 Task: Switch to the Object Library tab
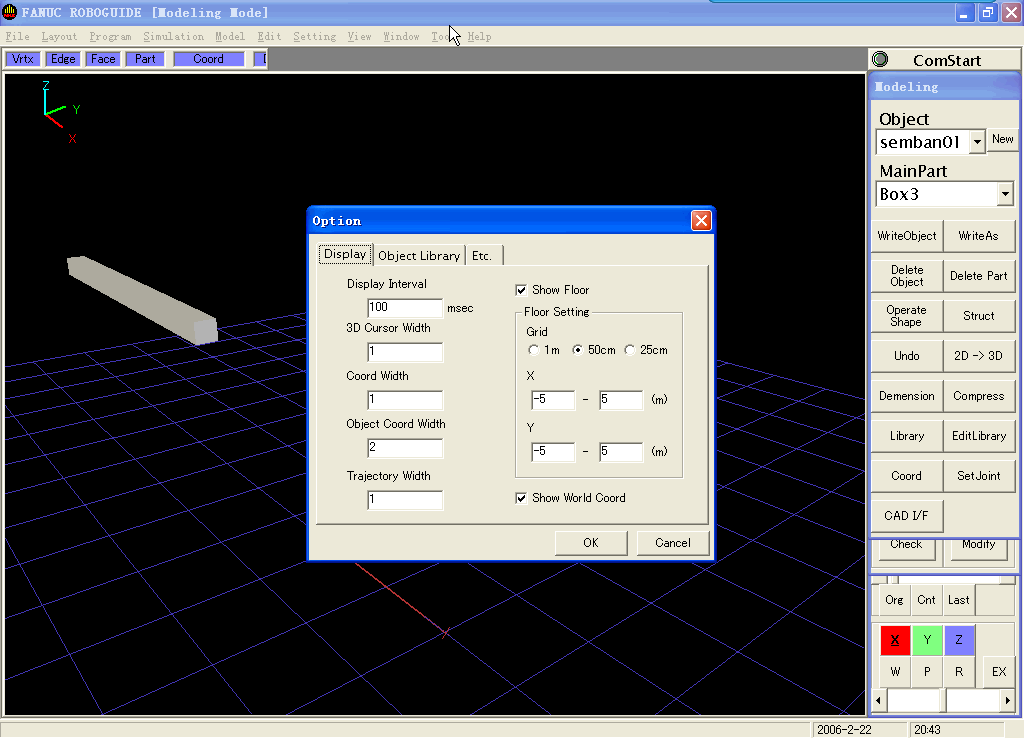[419, 255]
